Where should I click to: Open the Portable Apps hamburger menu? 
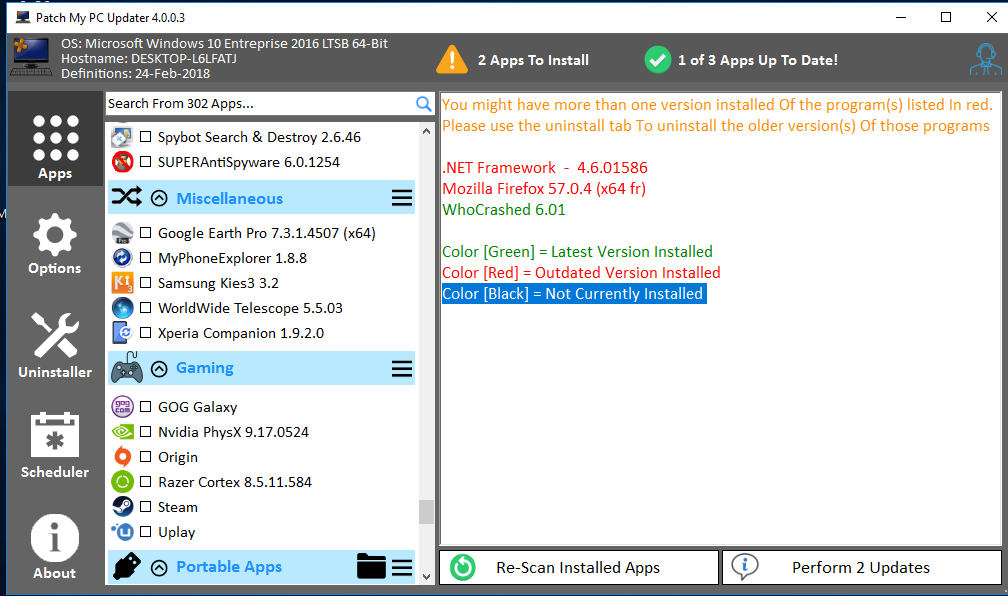402,568
